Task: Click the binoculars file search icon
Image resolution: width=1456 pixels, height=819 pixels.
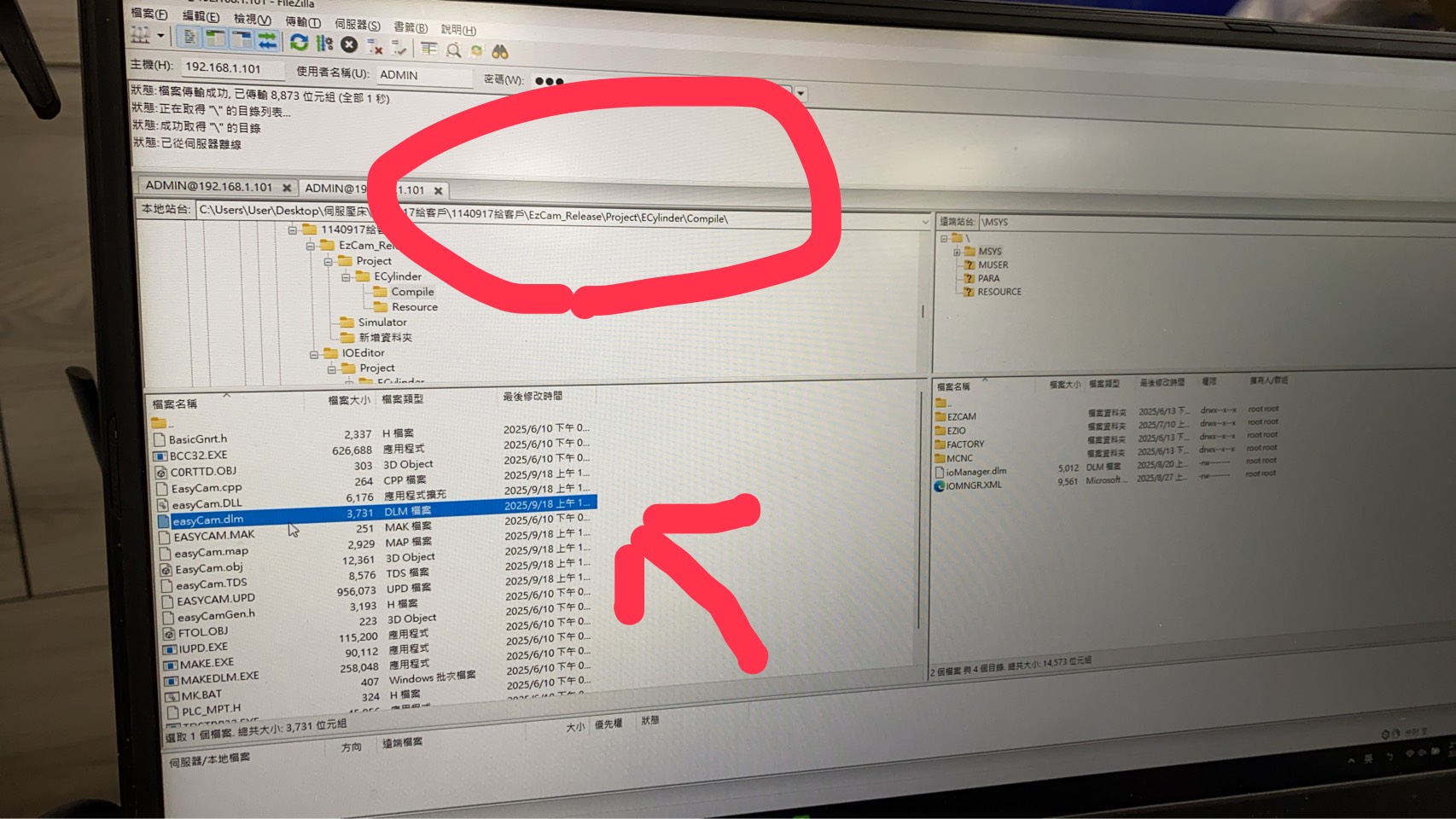Action: (x=500, y=51)
